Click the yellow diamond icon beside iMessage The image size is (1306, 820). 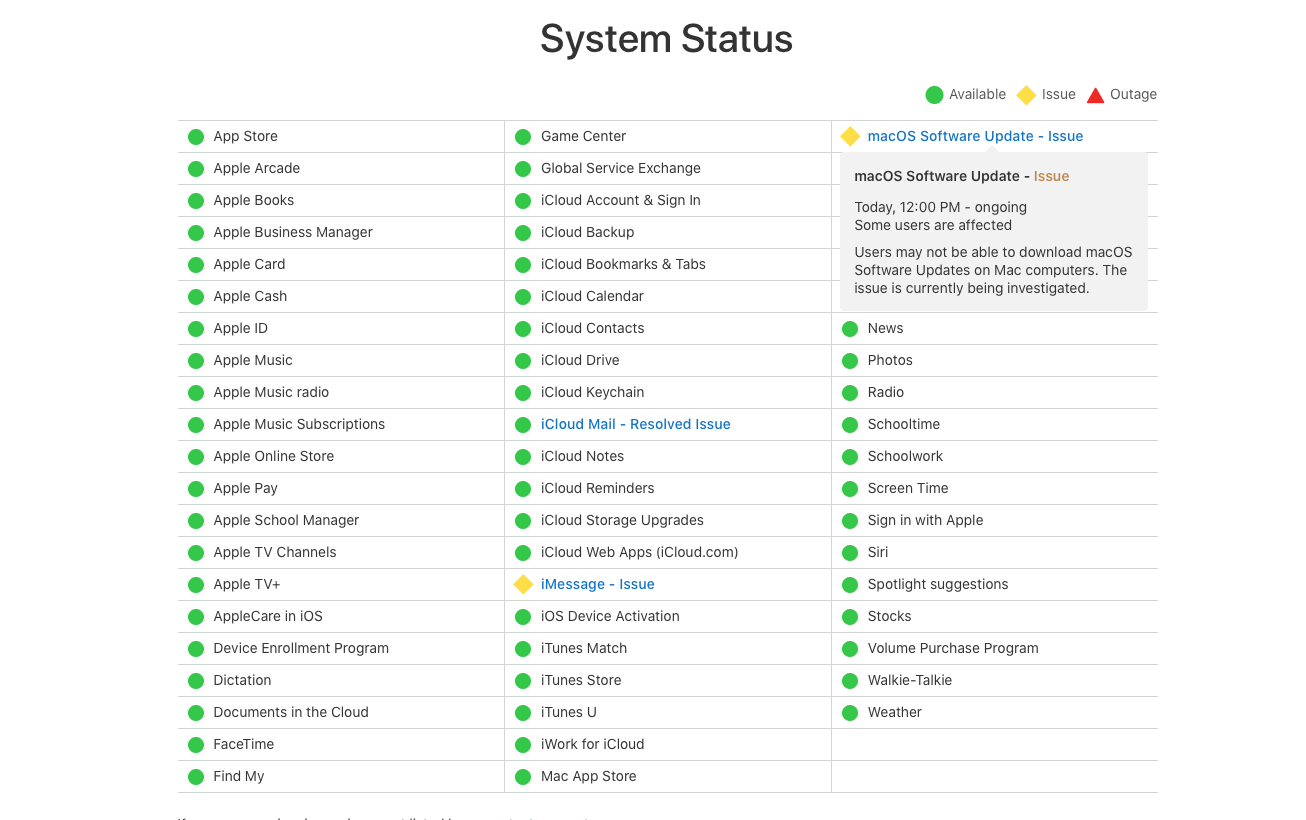click(523, 584)
